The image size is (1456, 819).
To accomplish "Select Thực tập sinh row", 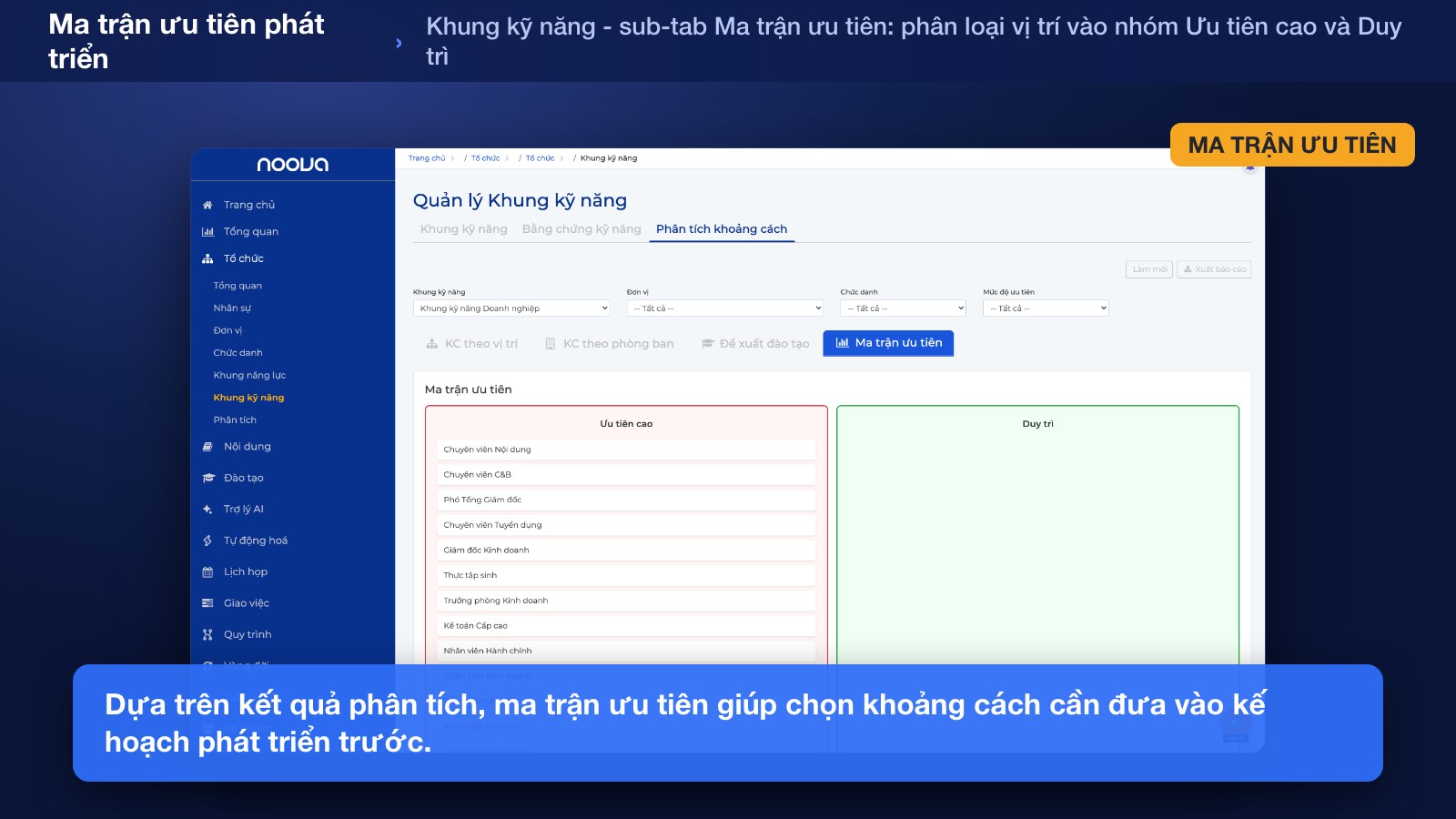I will 626,575.
